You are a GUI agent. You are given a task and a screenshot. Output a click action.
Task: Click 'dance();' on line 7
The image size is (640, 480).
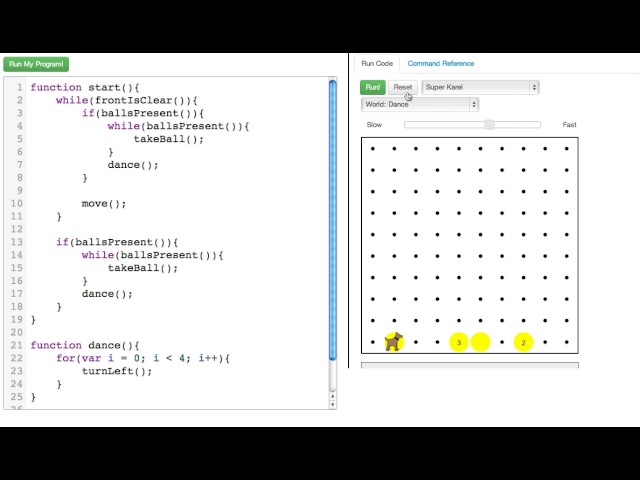pos(133,165)
